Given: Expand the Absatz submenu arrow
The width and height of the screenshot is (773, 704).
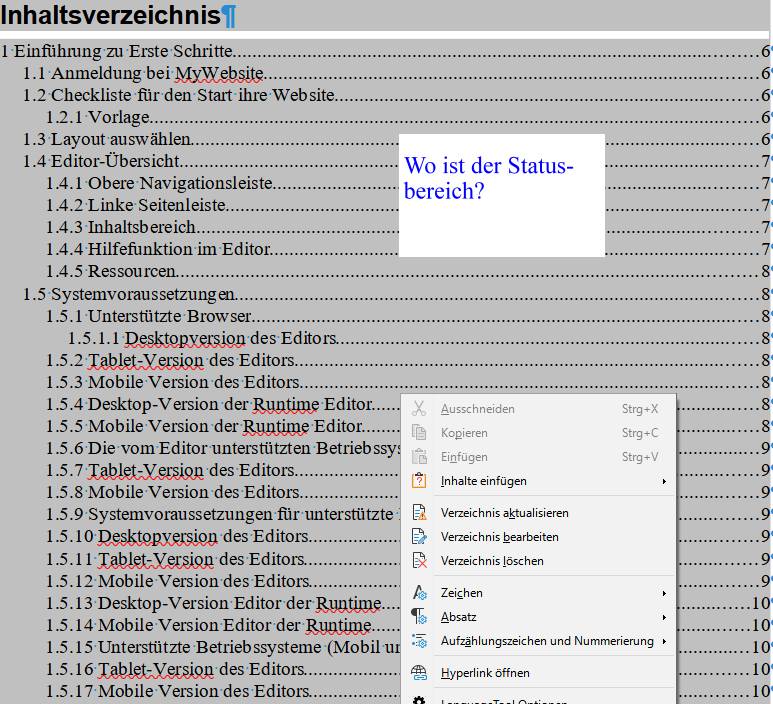Looking at the screenshot, I should pos(664,617).
